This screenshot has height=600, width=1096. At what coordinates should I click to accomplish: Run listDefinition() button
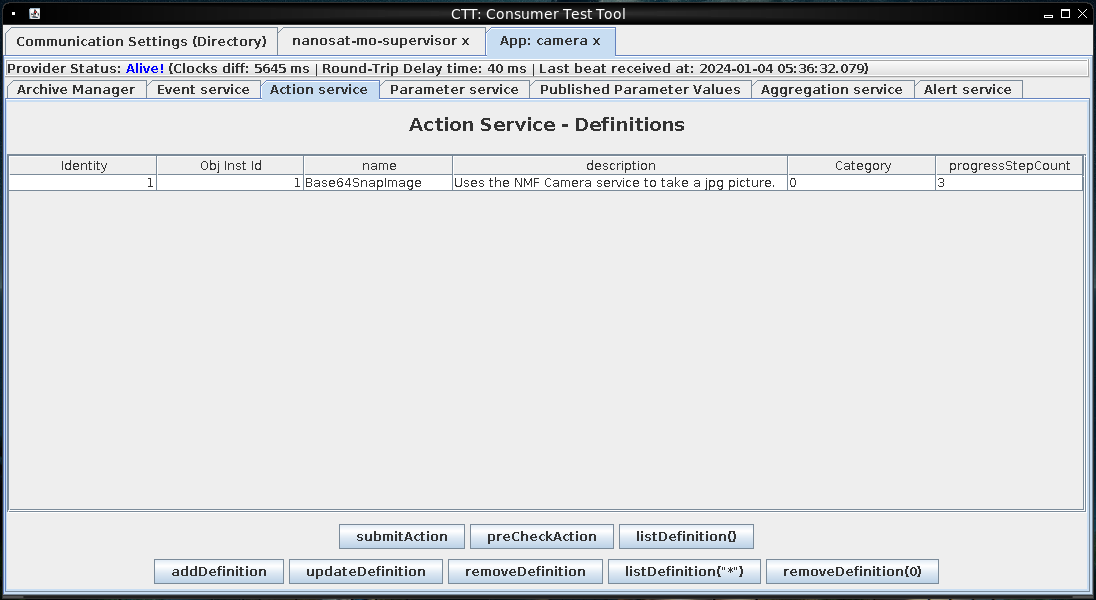(x=686, y=537)
